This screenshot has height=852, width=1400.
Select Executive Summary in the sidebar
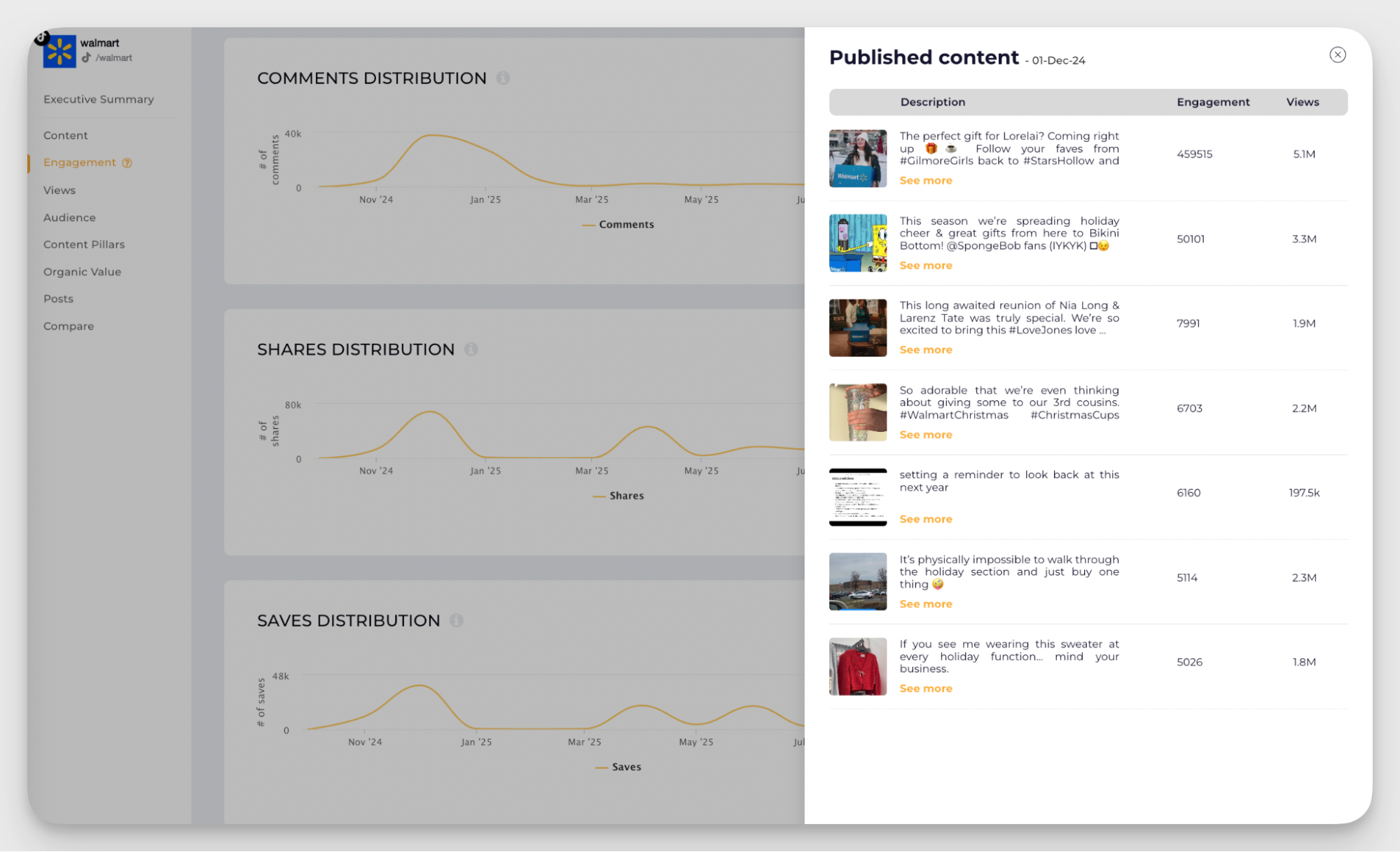(x=98, y=99)
